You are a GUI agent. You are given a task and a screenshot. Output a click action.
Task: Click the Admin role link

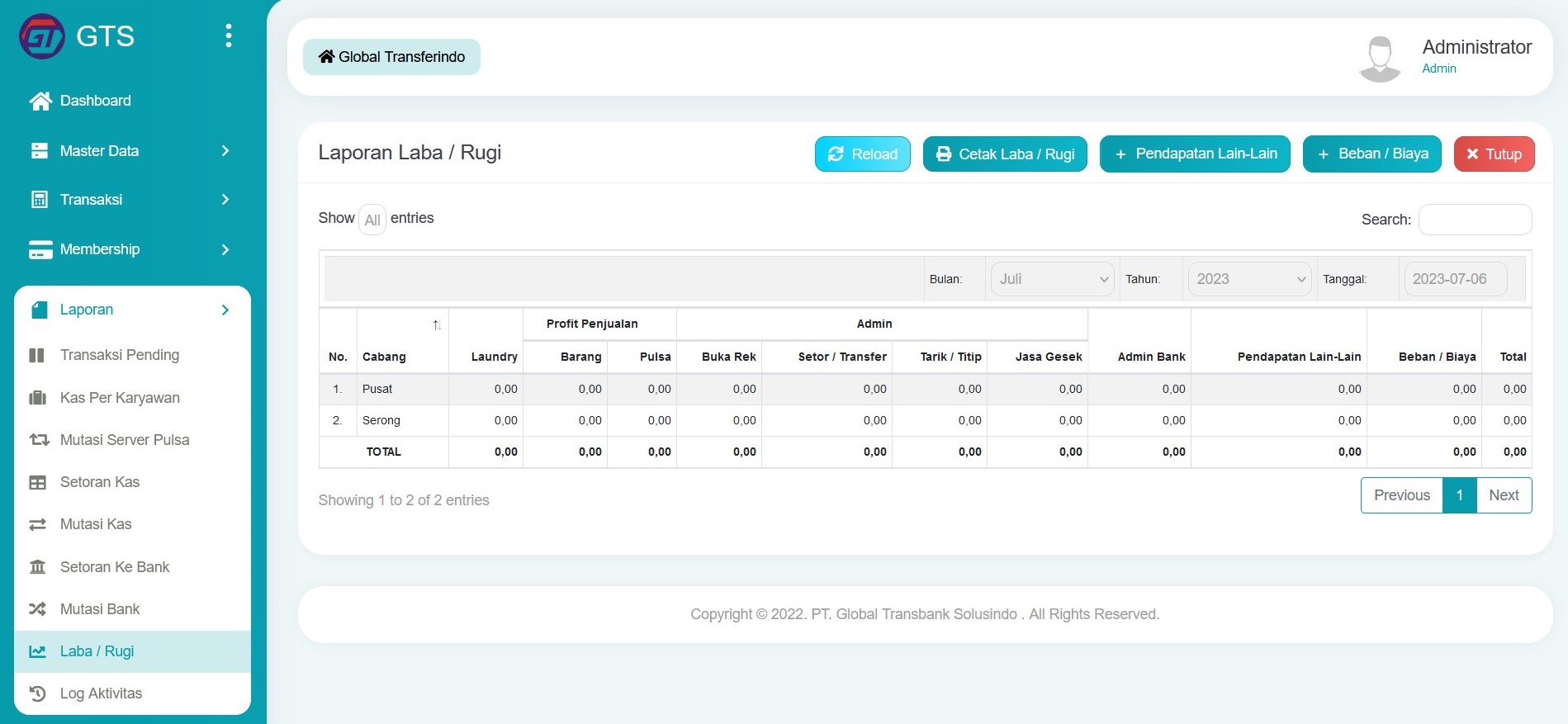click(x=1439, y=69)
